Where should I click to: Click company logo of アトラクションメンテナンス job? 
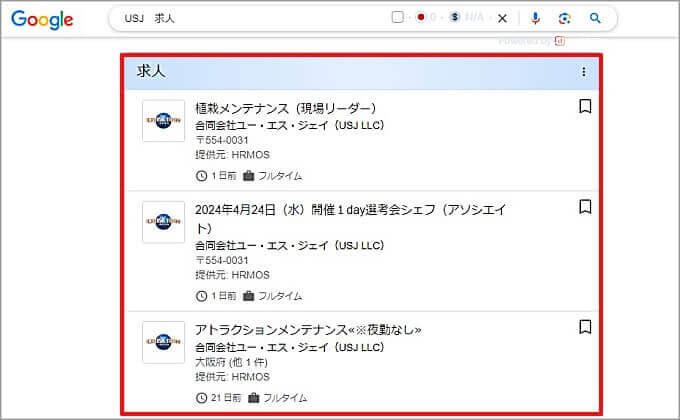(x=163, y=342)
